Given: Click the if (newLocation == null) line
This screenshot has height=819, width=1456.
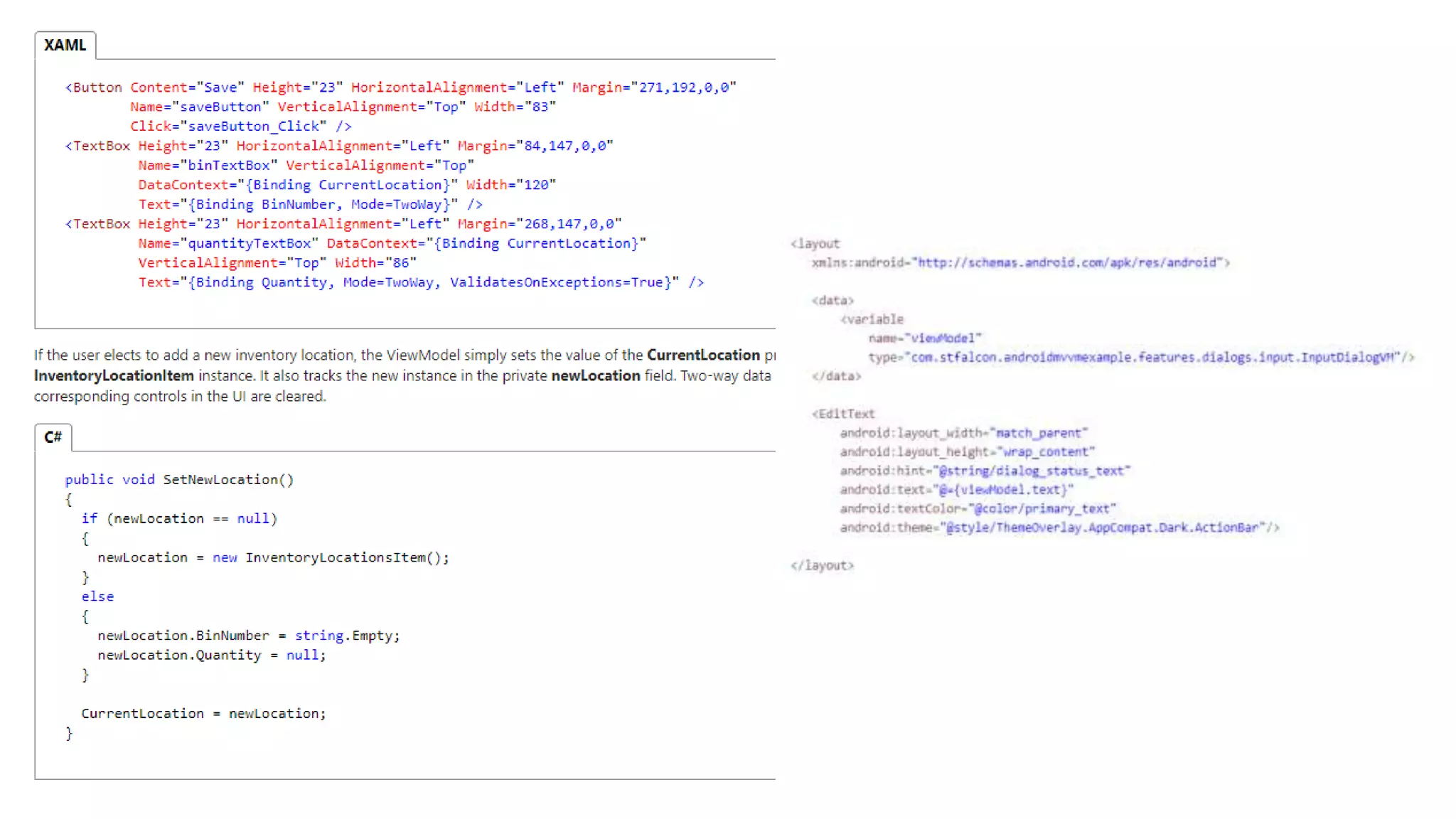Looking at the screenshot, I should tap(179, 519).
